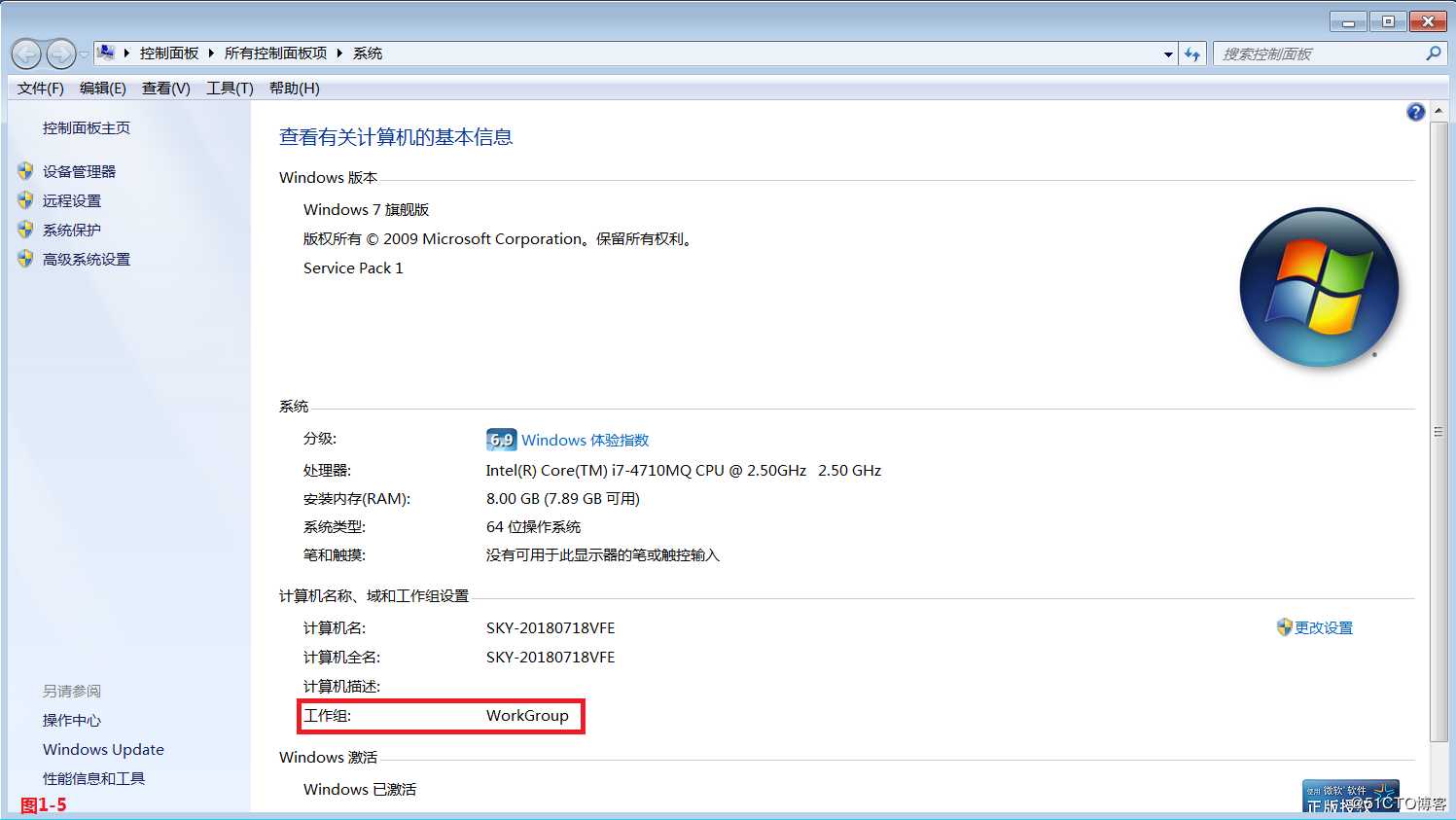Click the SKY-20180718VFE value beside 计算机全名
The image size is (1456, 820).
(x=550, y=658)
